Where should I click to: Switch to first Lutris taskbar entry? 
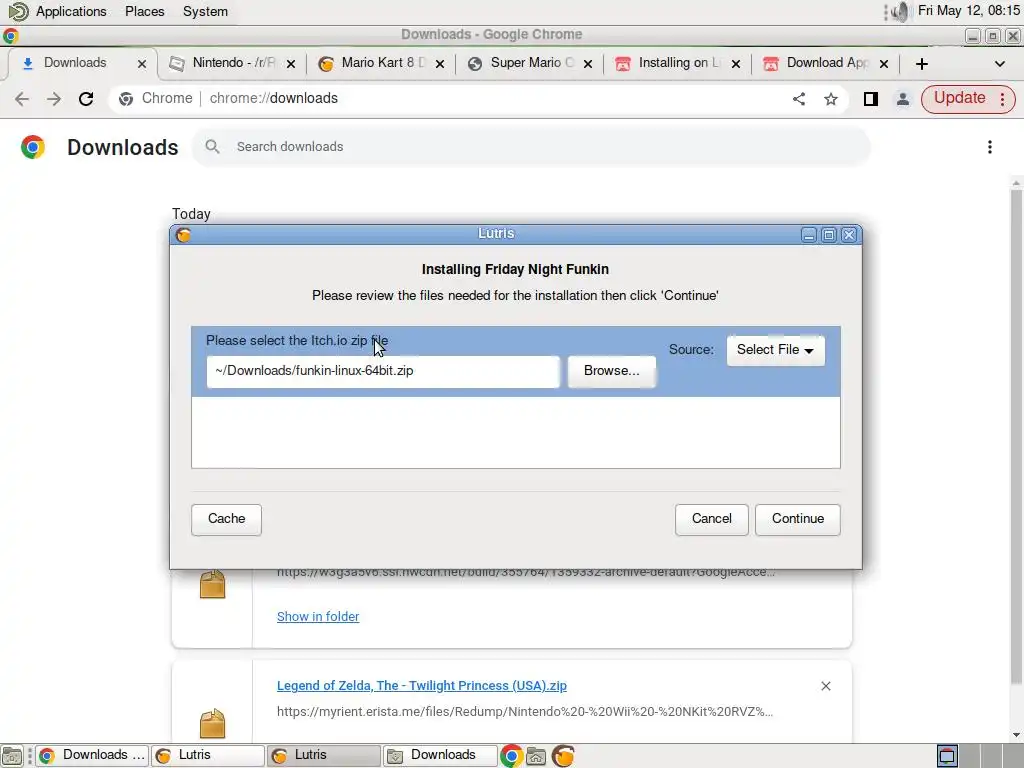tap(208, 756)
